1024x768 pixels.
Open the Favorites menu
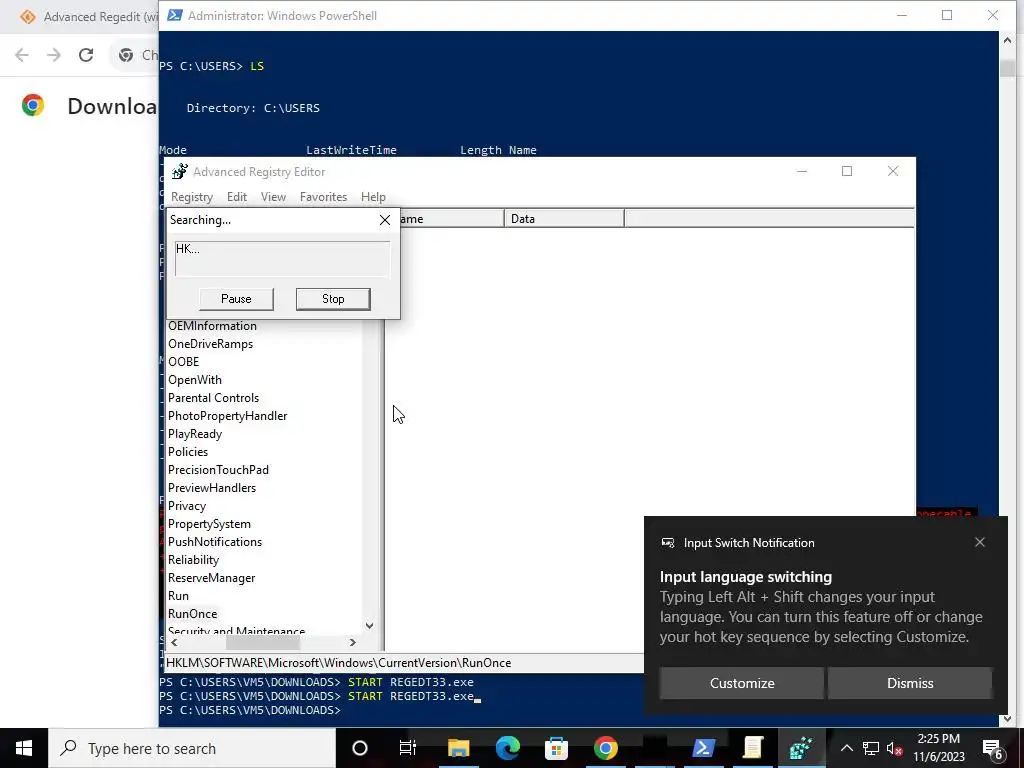[x=323, y=197]
